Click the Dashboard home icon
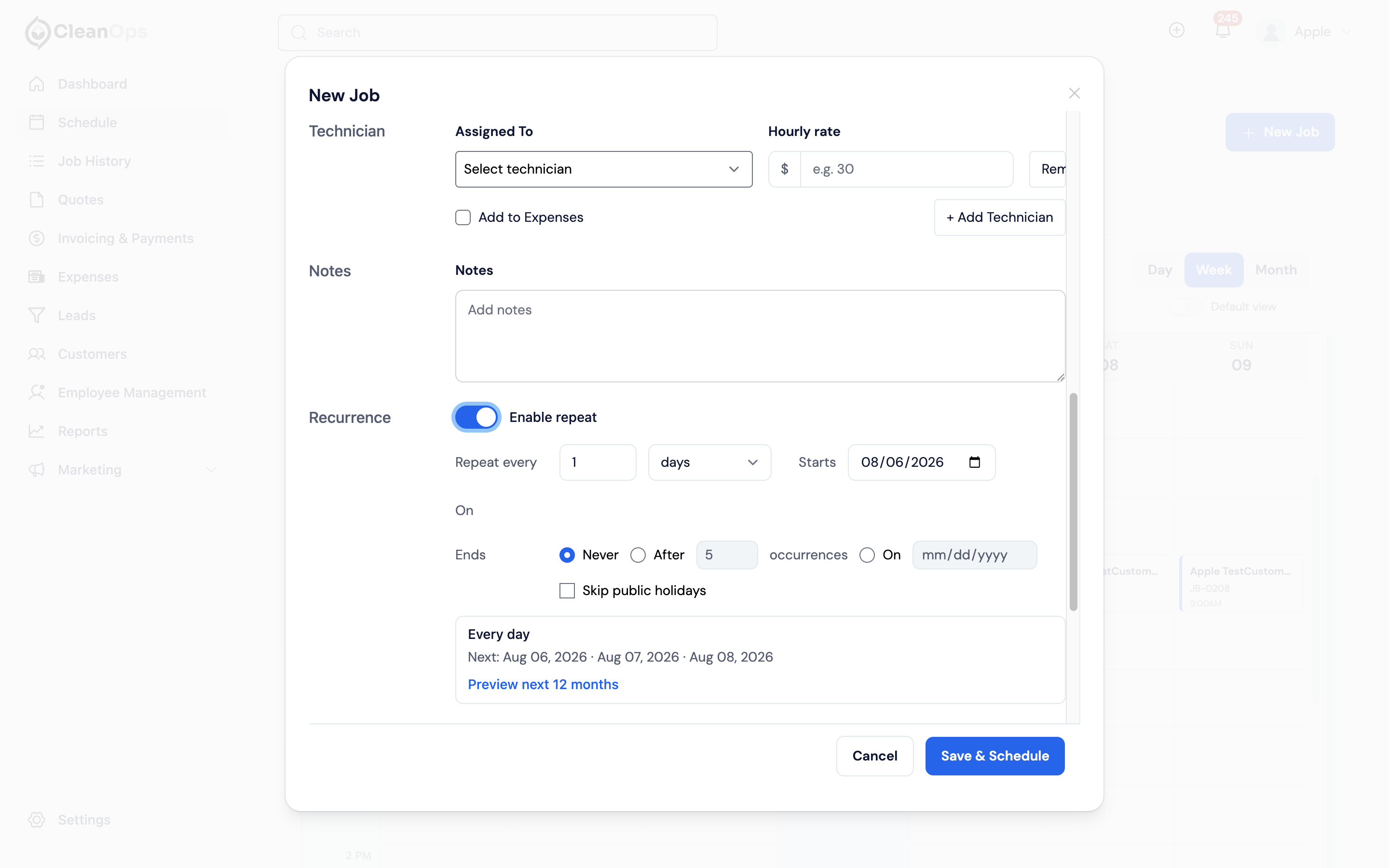1389x868 pixels. (x=37, y=84)
